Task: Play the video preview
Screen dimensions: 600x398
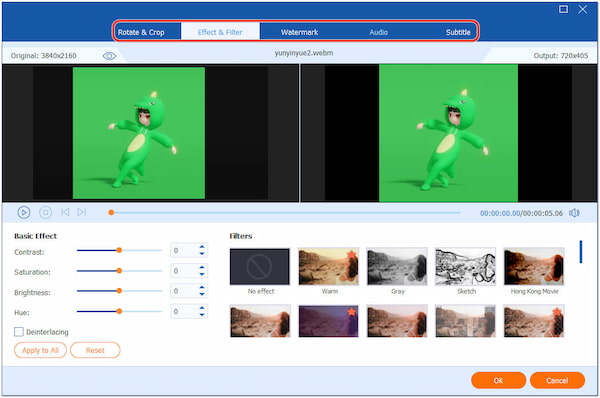Action: (x=24, y=212)
